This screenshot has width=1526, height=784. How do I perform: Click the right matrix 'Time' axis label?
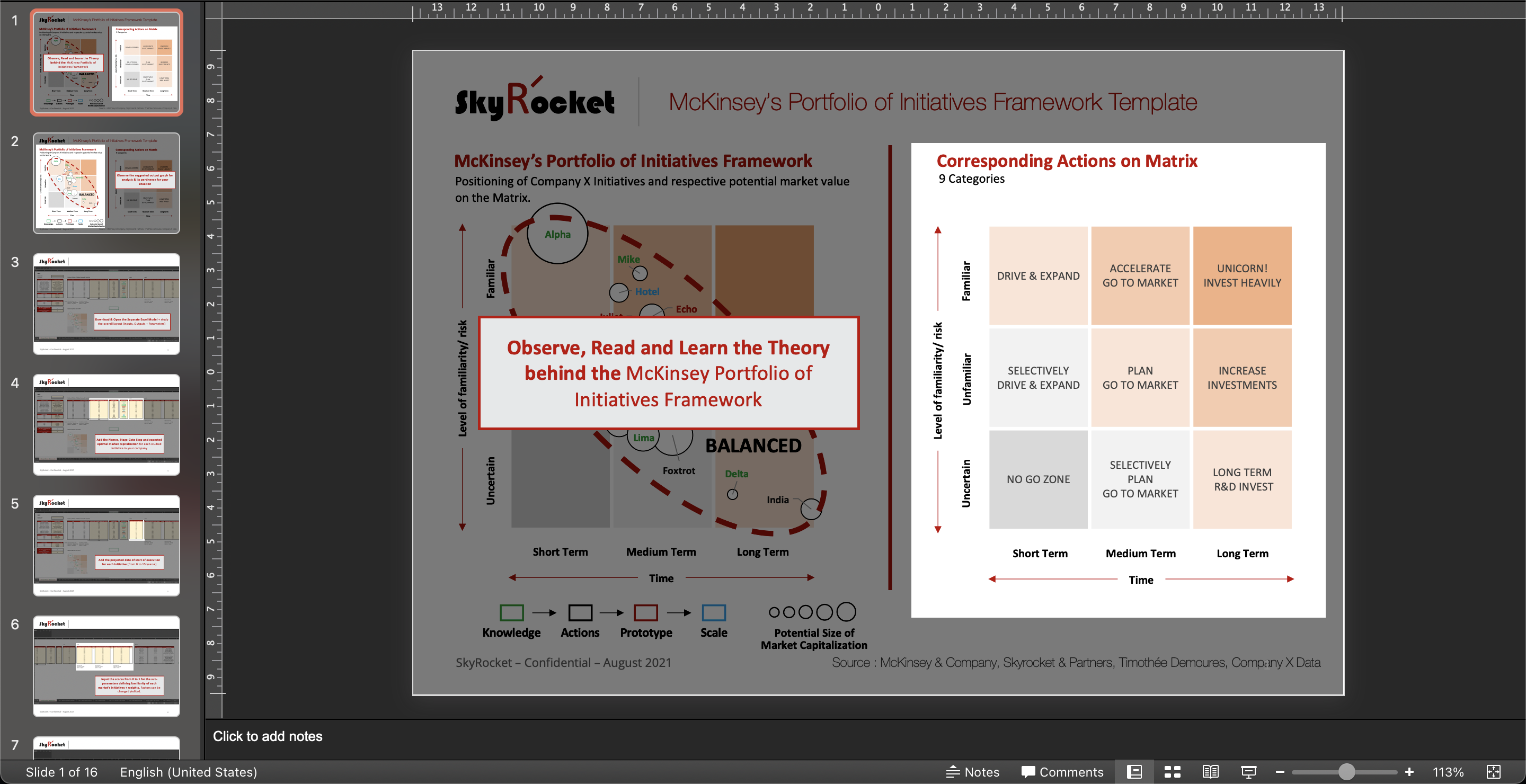point(1140,580)
